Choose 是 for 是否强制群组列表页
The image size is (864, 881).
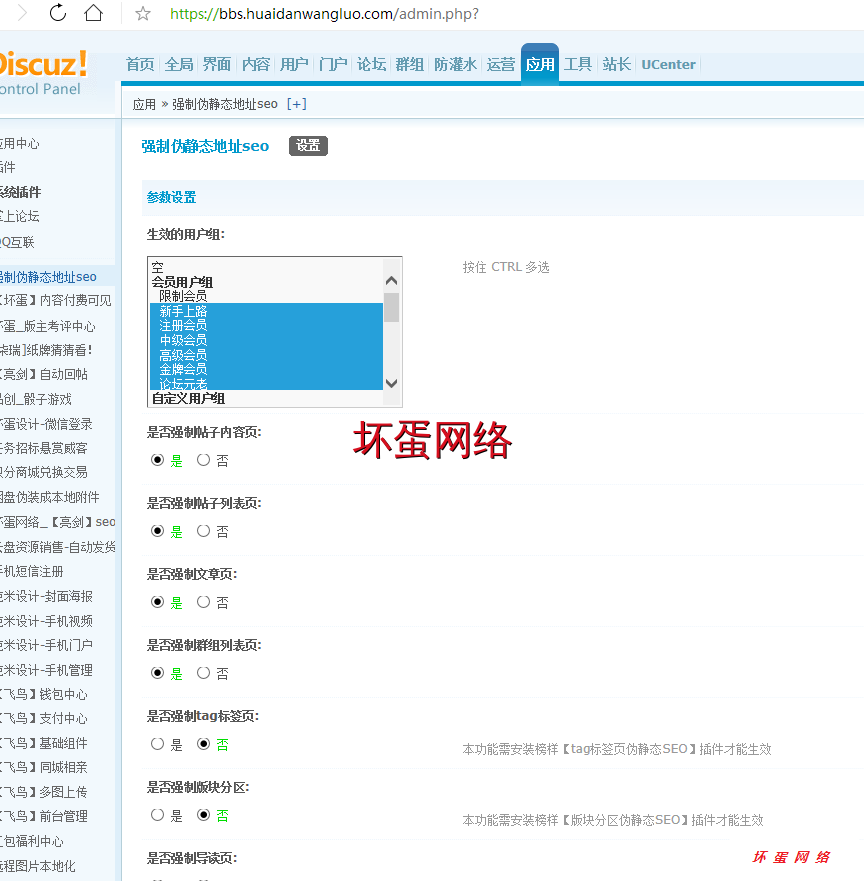[158, 673]
